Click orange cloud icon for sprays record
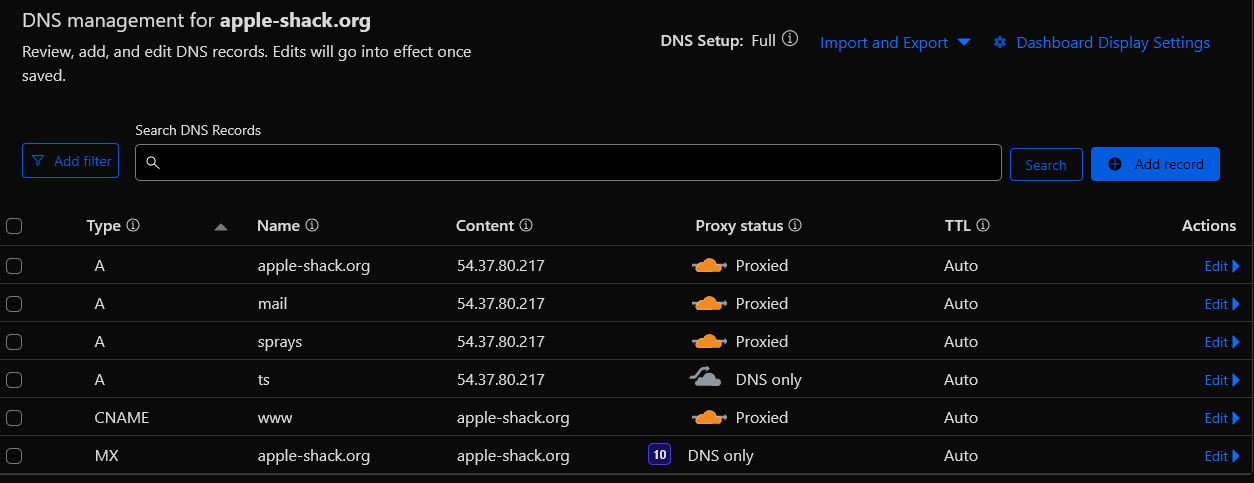Image resolution: width=1254 pixels, height=483 pixels. pyautogui.click(x=709, y=341)
